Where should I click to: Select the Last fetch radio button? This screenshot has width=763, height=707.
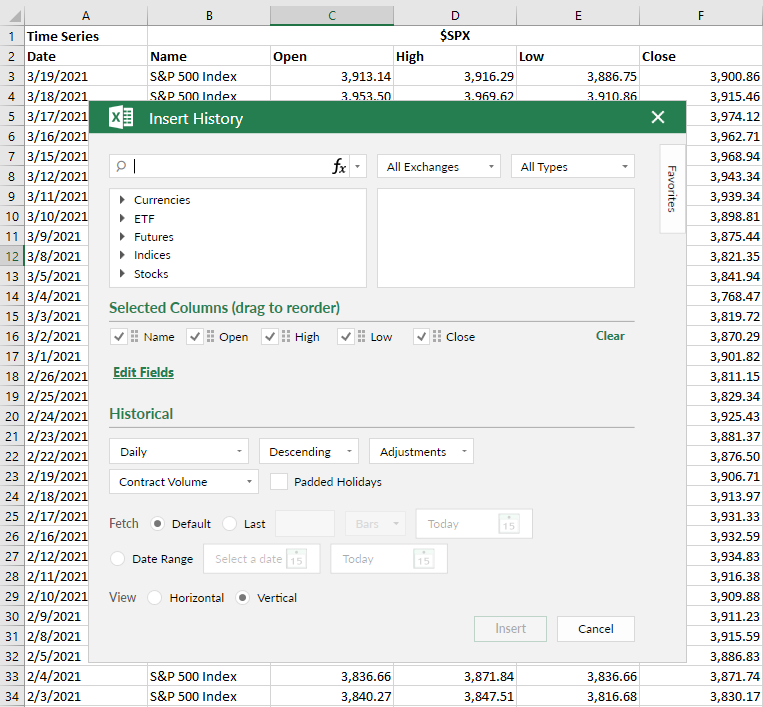(229, 524)
